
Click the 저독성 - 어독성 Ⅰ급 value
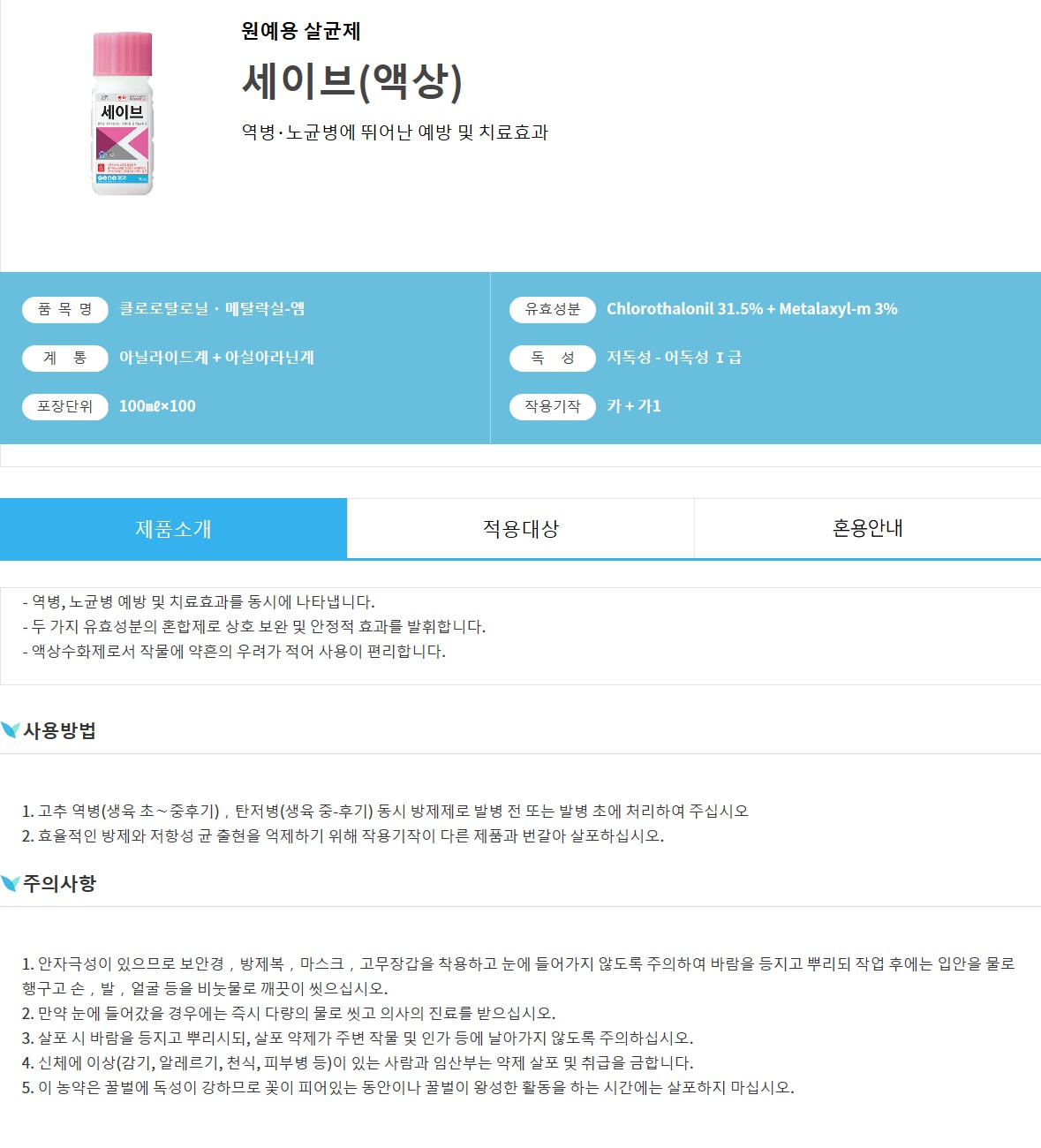pyautogui.click(x=674, y=358)
